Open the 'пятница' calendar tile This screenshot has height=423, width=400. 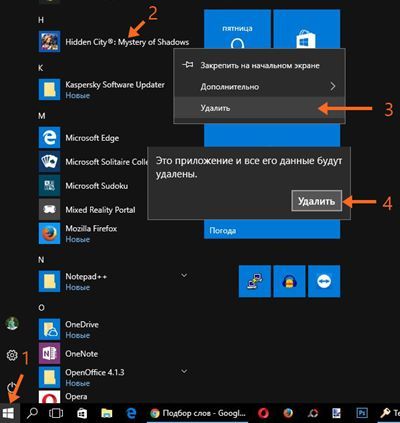click(237, 29)
